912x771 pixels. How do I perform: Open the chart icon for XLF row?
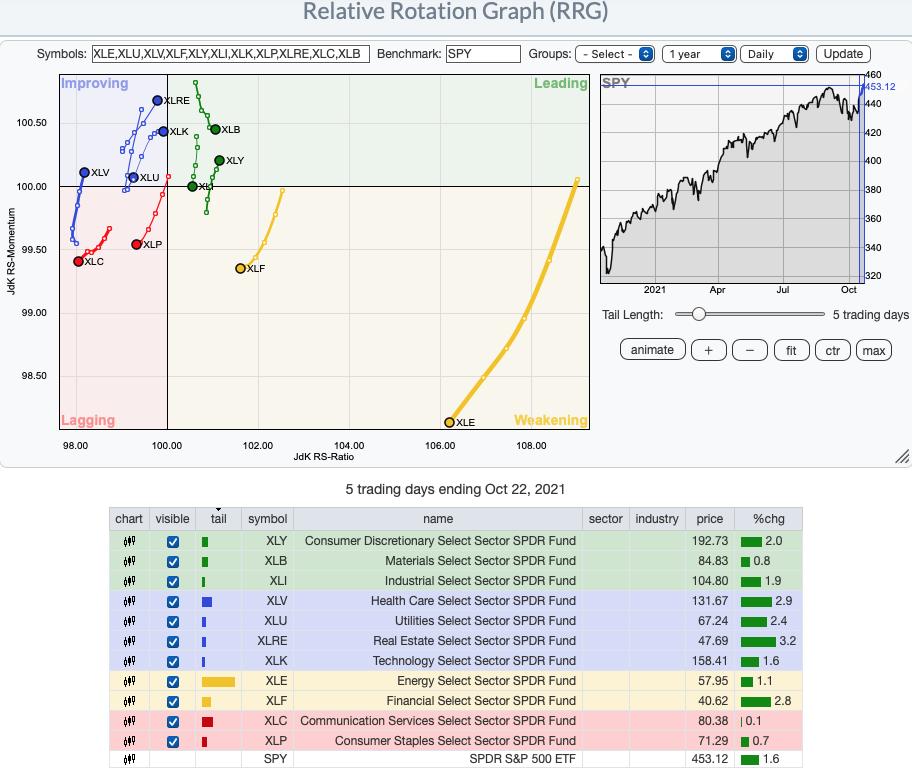click(x=129, y=701)
